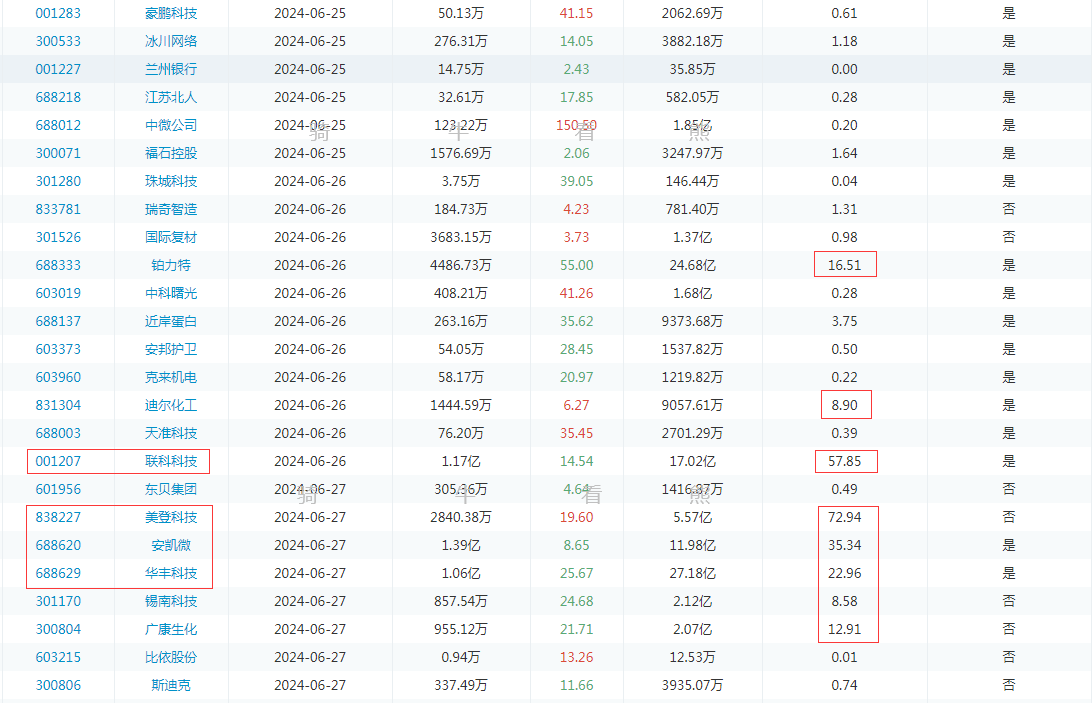The width and height of the screenshot is (1092, 703).
Task: Open stock code link 001283
Action: (x=58, y=13)
